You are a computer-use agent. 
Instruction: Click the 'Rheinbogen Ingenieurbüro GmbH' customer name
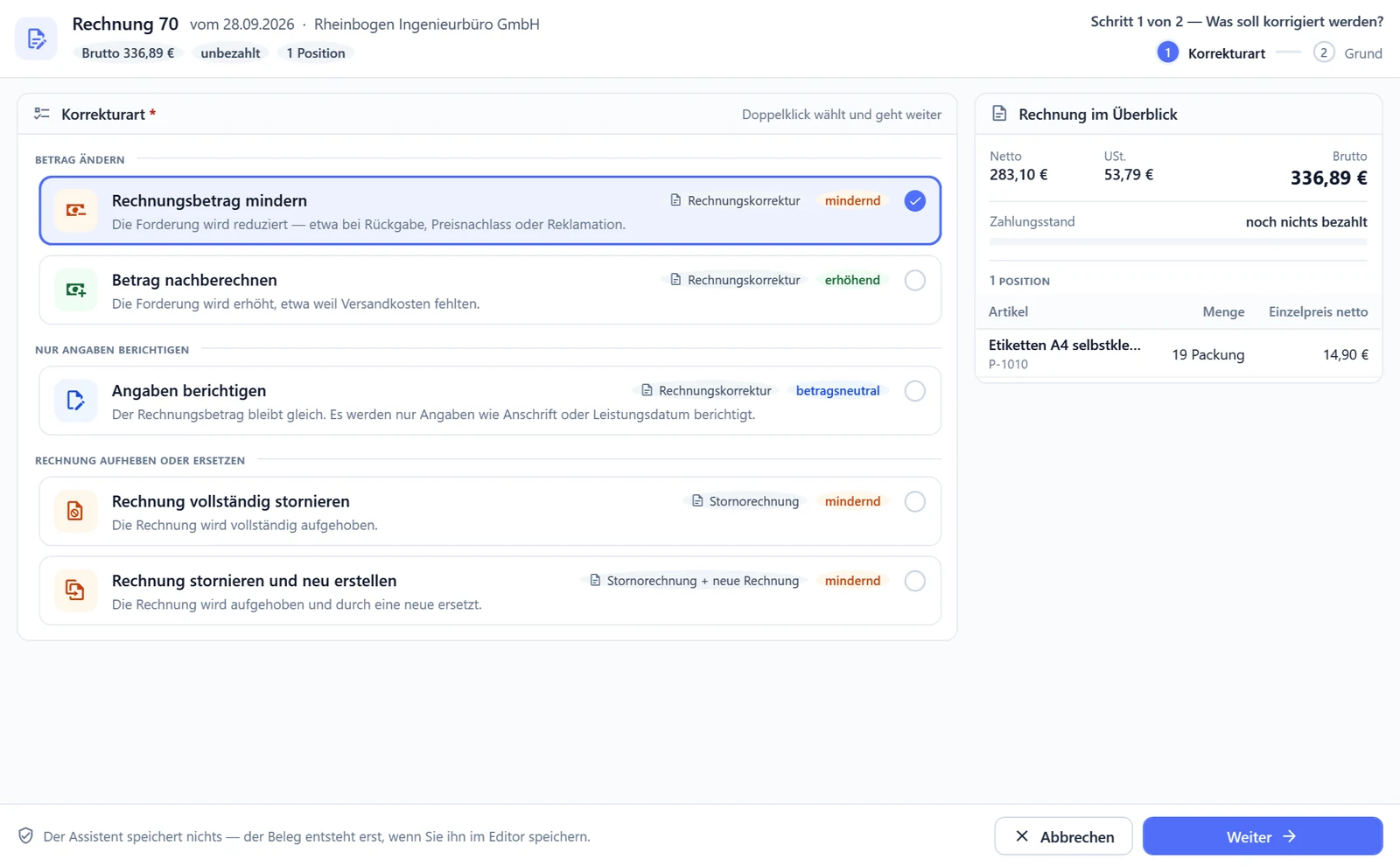point(427,24)
